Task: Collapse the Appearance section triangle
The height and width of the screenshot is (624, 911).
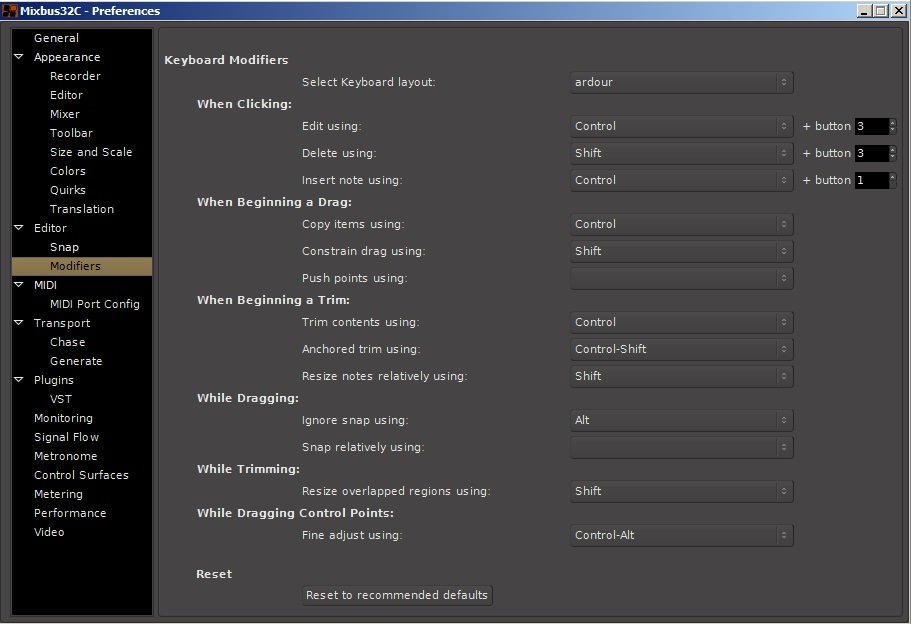Action: 19,57
